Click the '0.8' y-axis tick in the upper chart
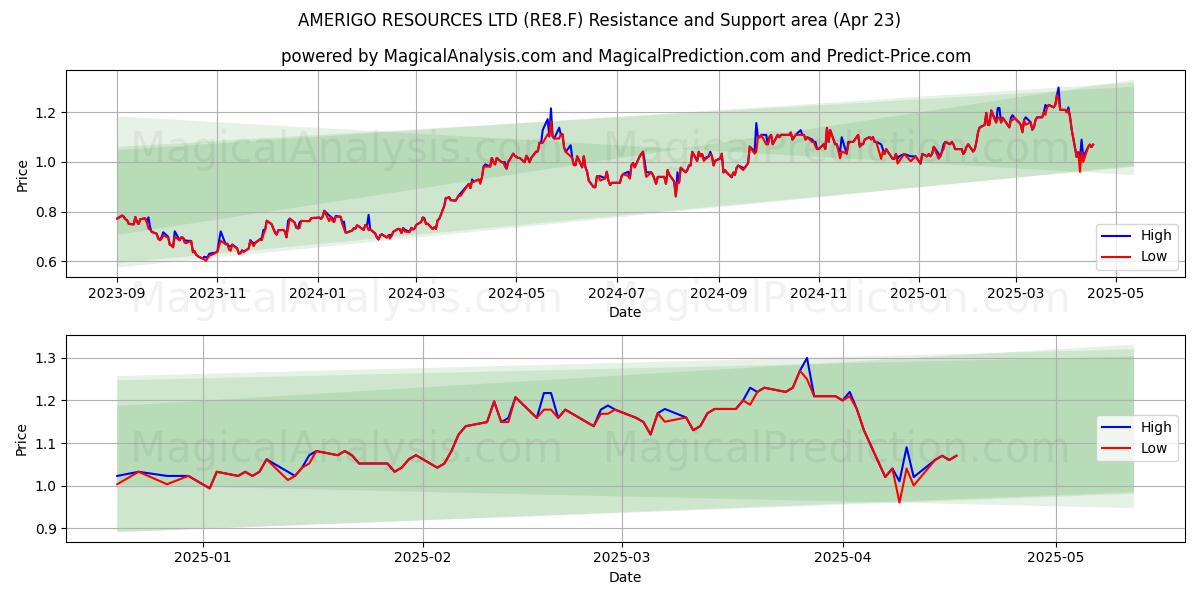 point(48,212)
